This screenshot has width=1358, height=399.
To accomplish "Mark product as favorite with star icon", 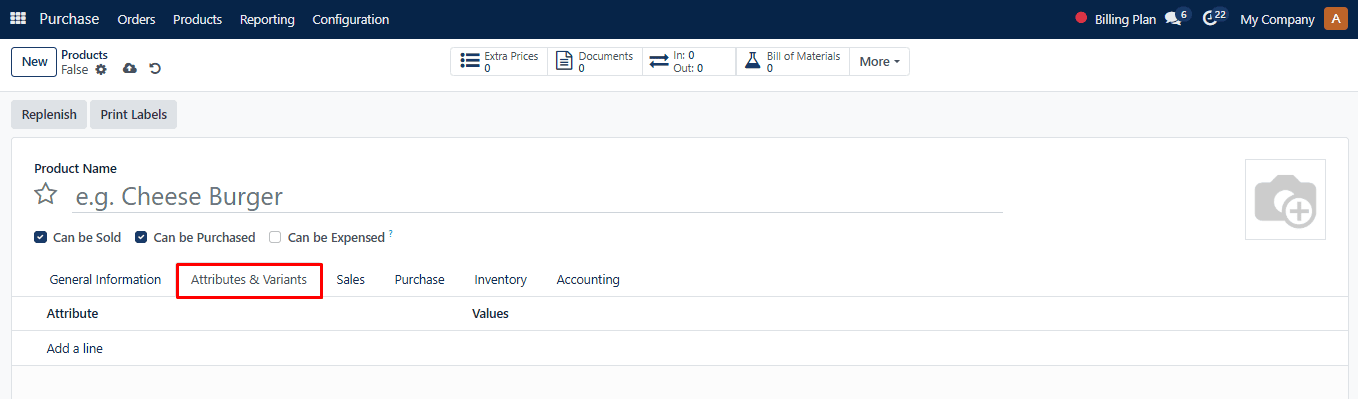I will pyautogui.click(x=46, y=194).
